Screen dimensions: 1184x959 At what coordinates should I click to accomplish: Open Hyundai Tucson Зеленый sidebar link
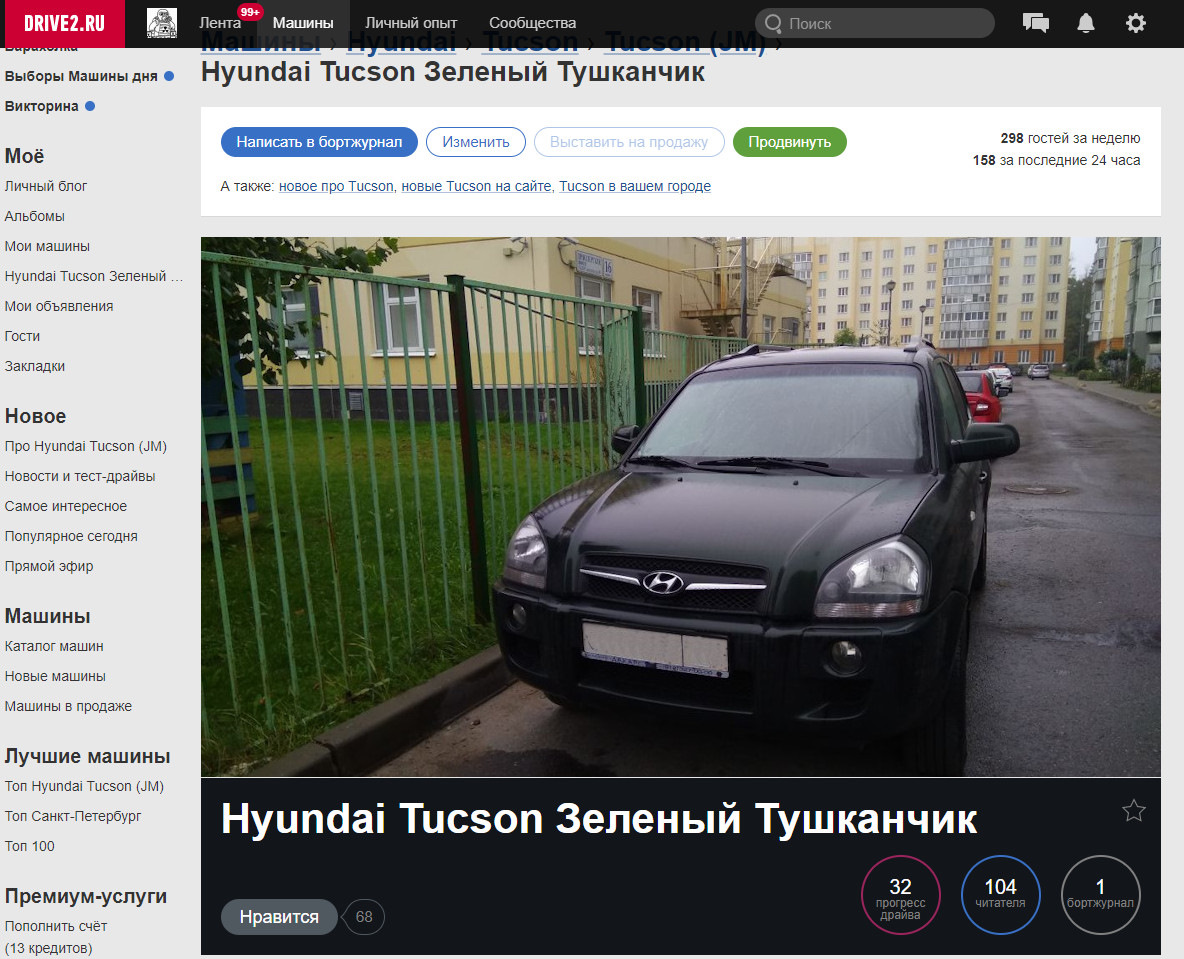coord(94,276)
